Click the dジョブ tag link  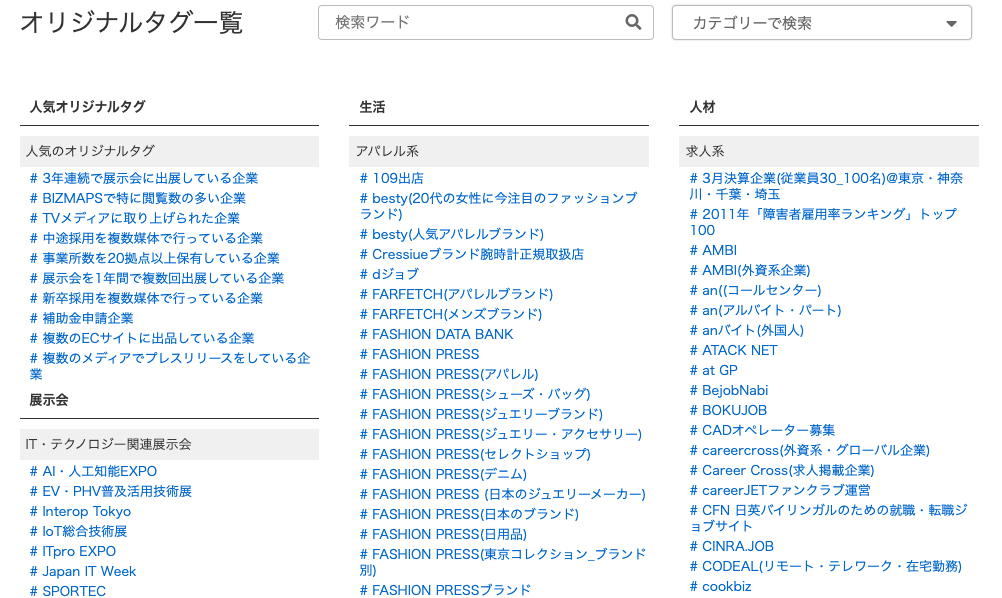click(395, 274)
